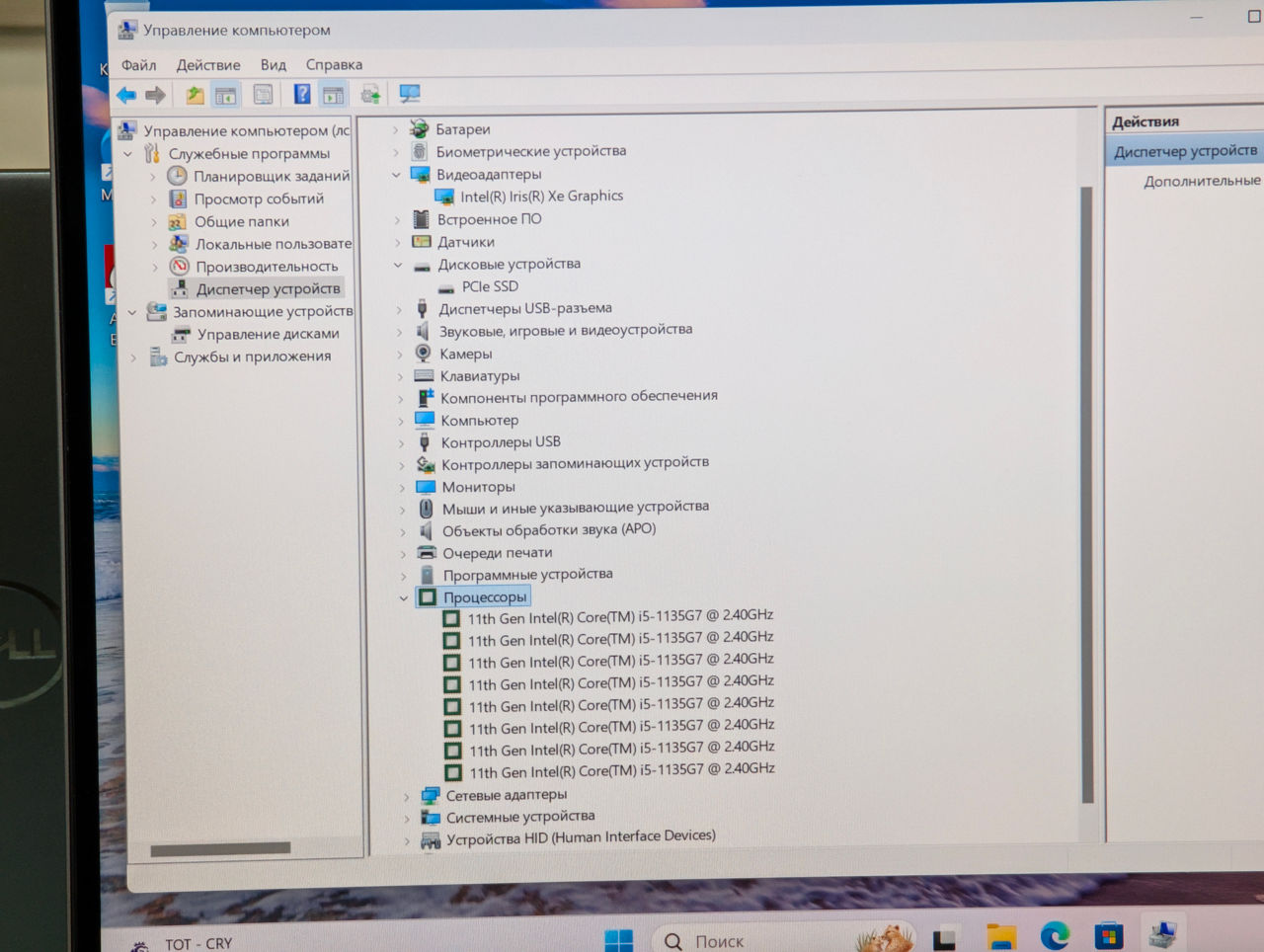1264x952 pixels.
Task: Click the Show/Hide console tree icon
Action: coord(226,95)
